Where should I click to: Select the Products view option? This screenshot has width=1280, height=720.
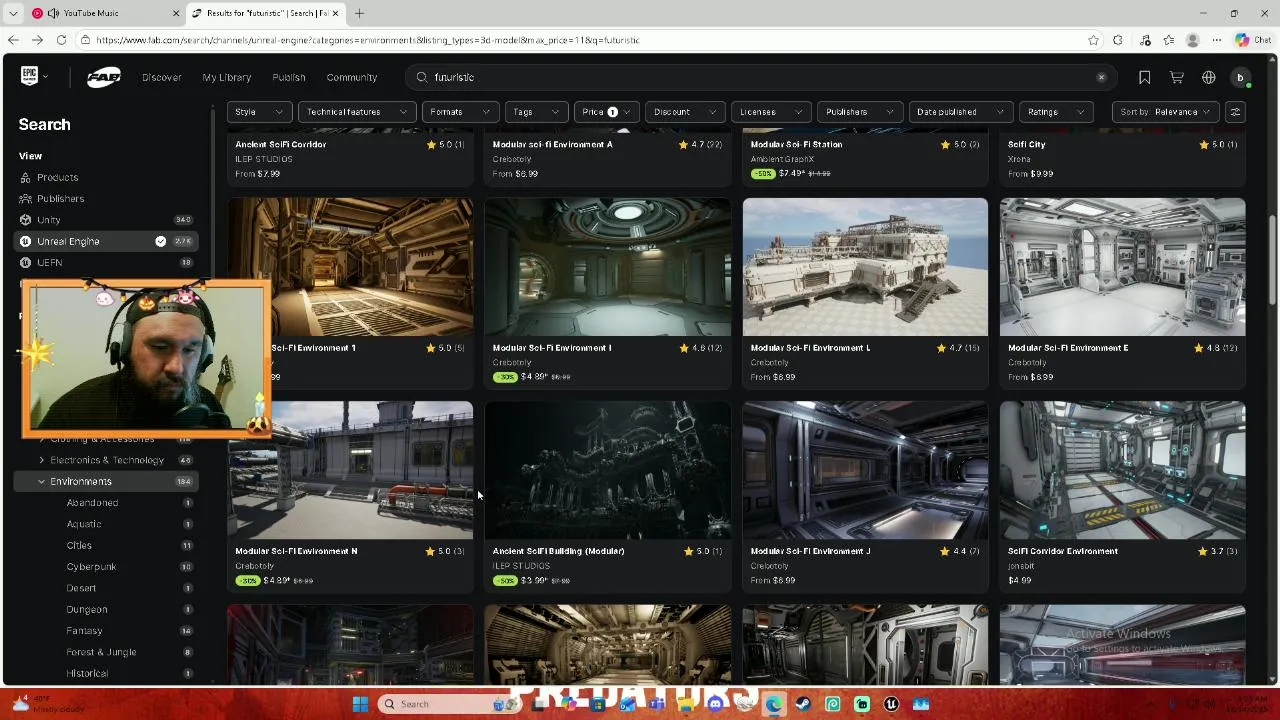tap(57, 177)
